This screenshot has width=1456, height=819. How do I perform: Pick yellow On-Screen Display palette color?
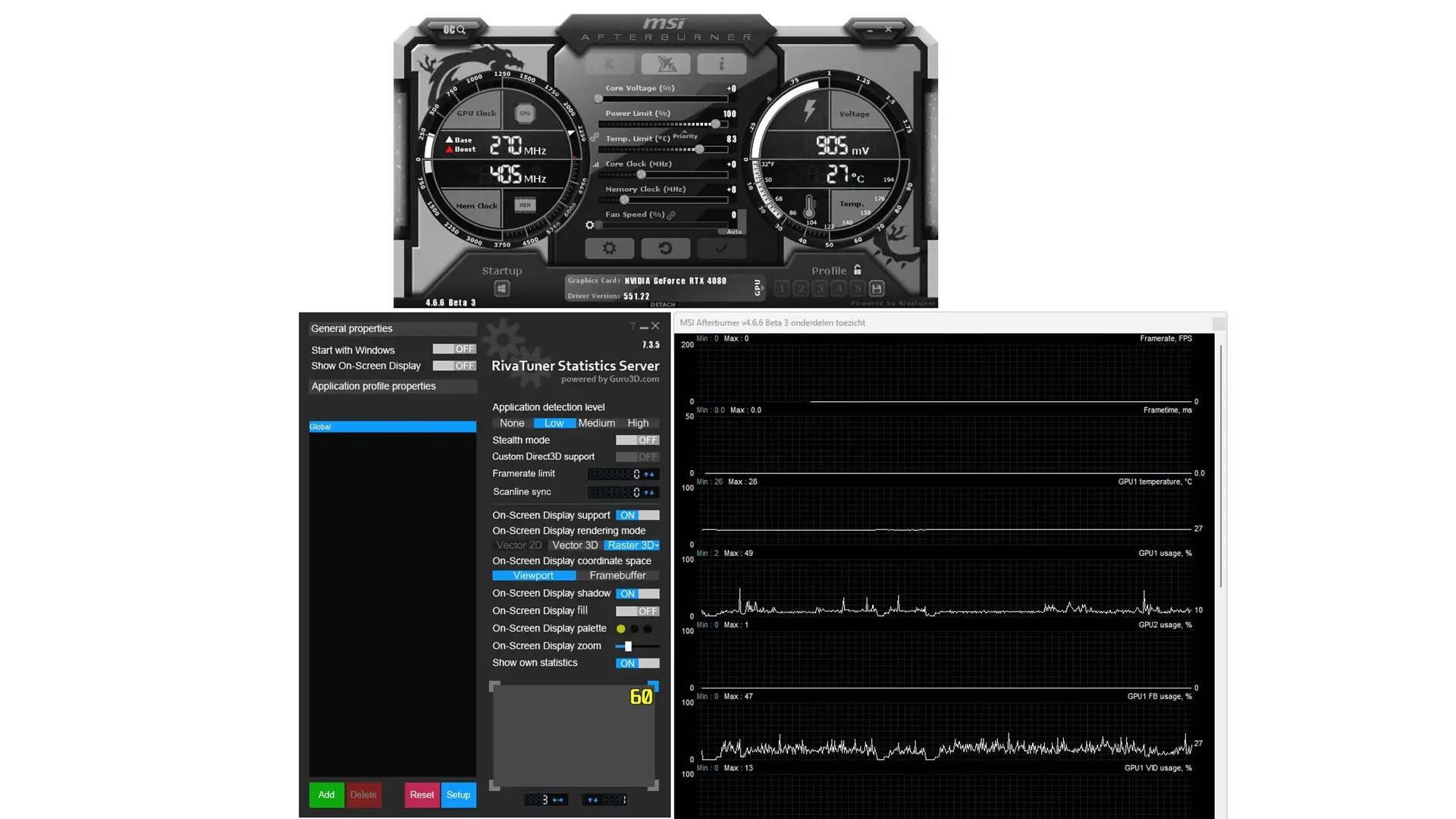621,629
